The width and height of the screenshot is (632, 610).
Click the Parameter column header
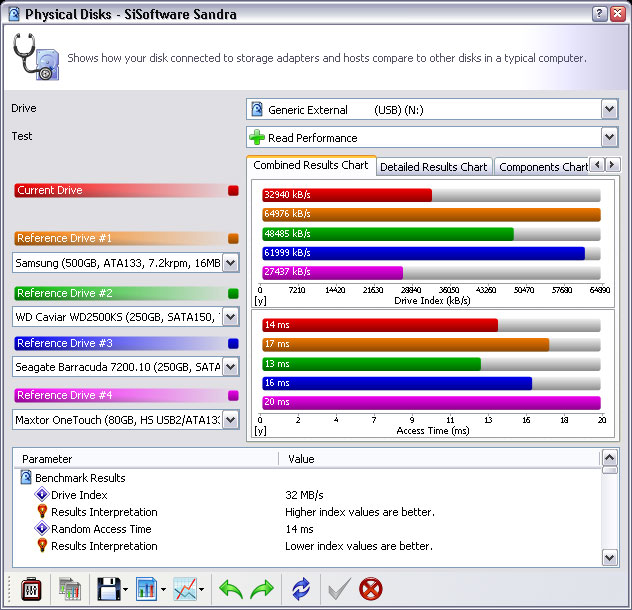146,459
